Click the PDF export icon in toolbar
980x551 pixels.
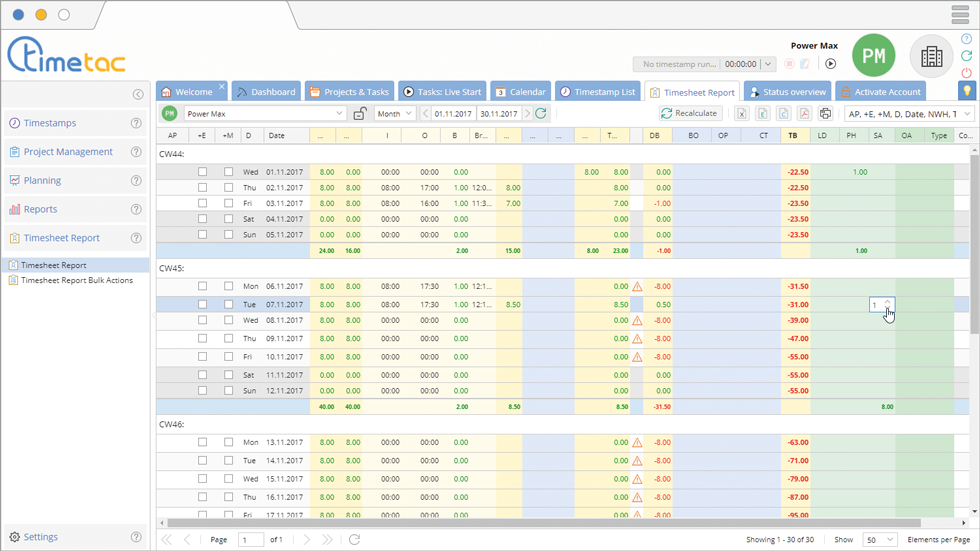coord(804,114)
